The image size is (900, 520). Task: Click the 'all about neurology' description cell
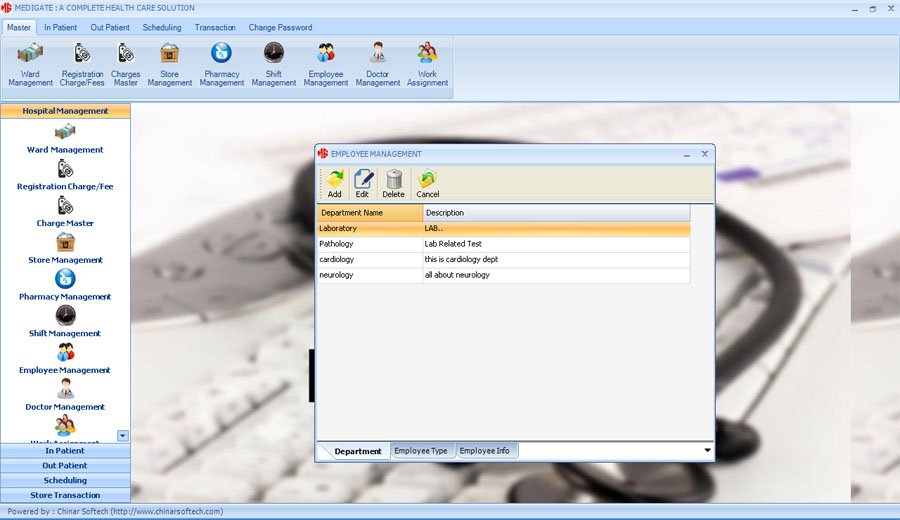556,275
